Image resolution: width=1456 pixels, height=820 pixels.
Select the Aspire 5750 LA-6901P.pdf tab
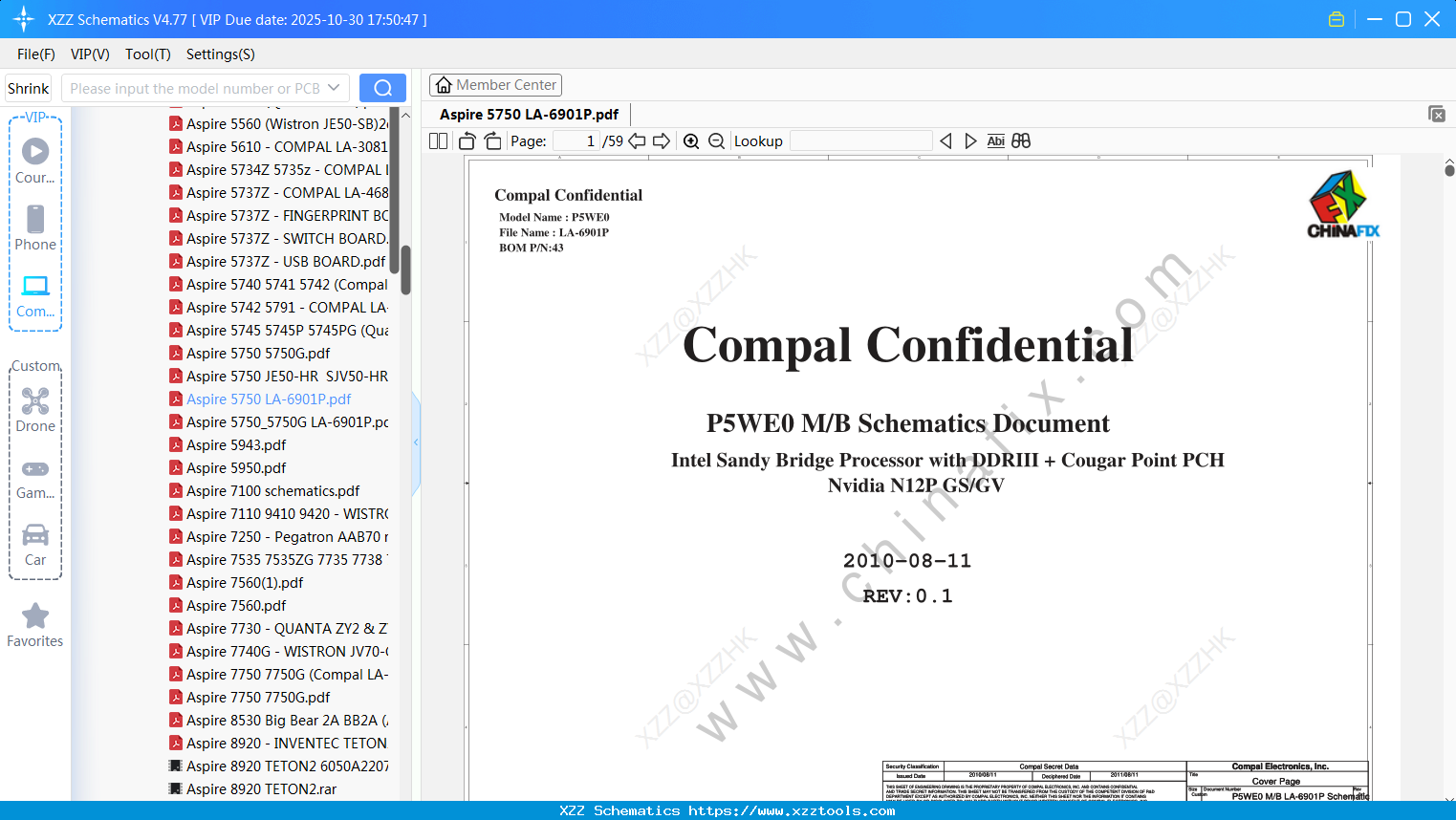[x=529, y=114]
